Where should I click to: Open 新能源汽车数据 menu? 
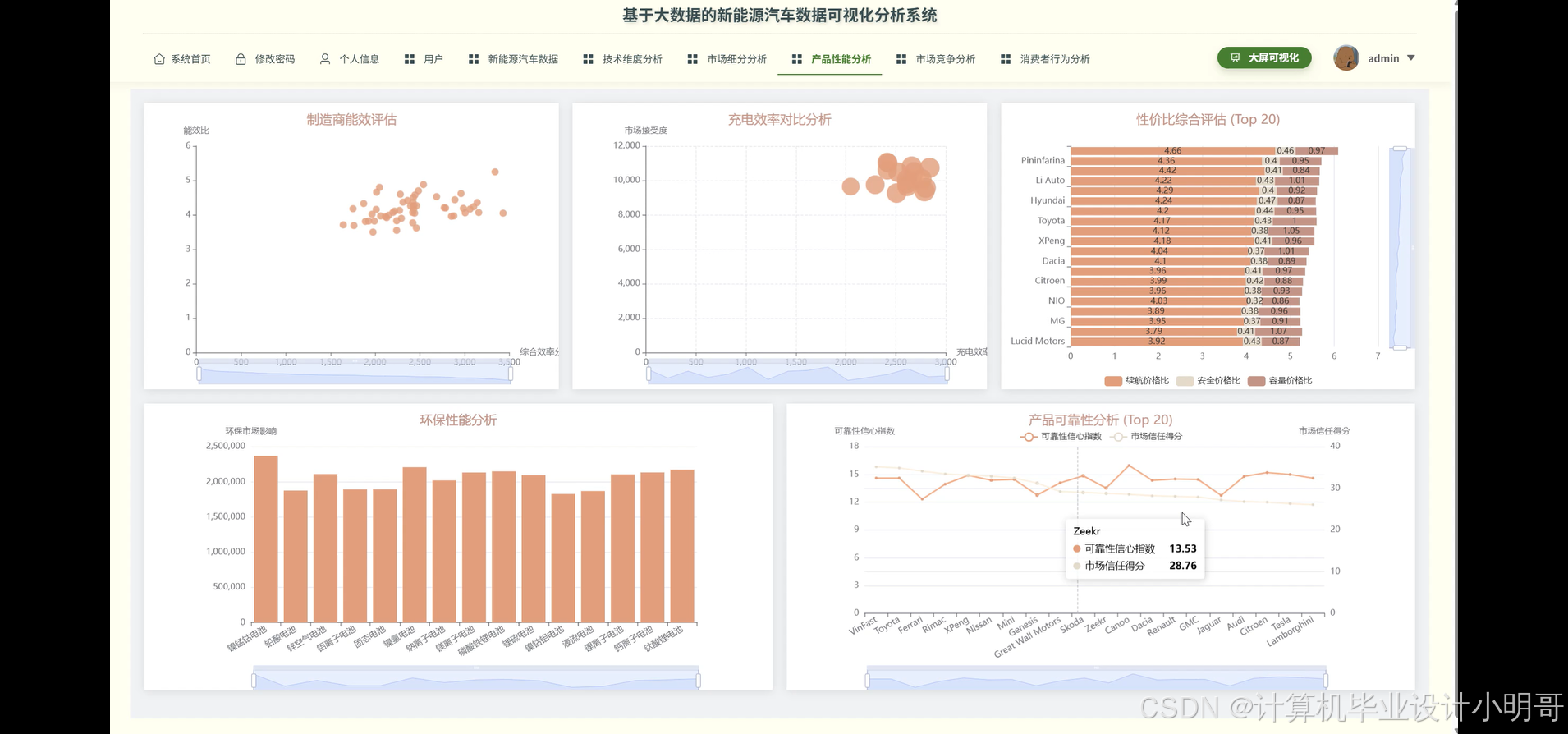[514, 59]
